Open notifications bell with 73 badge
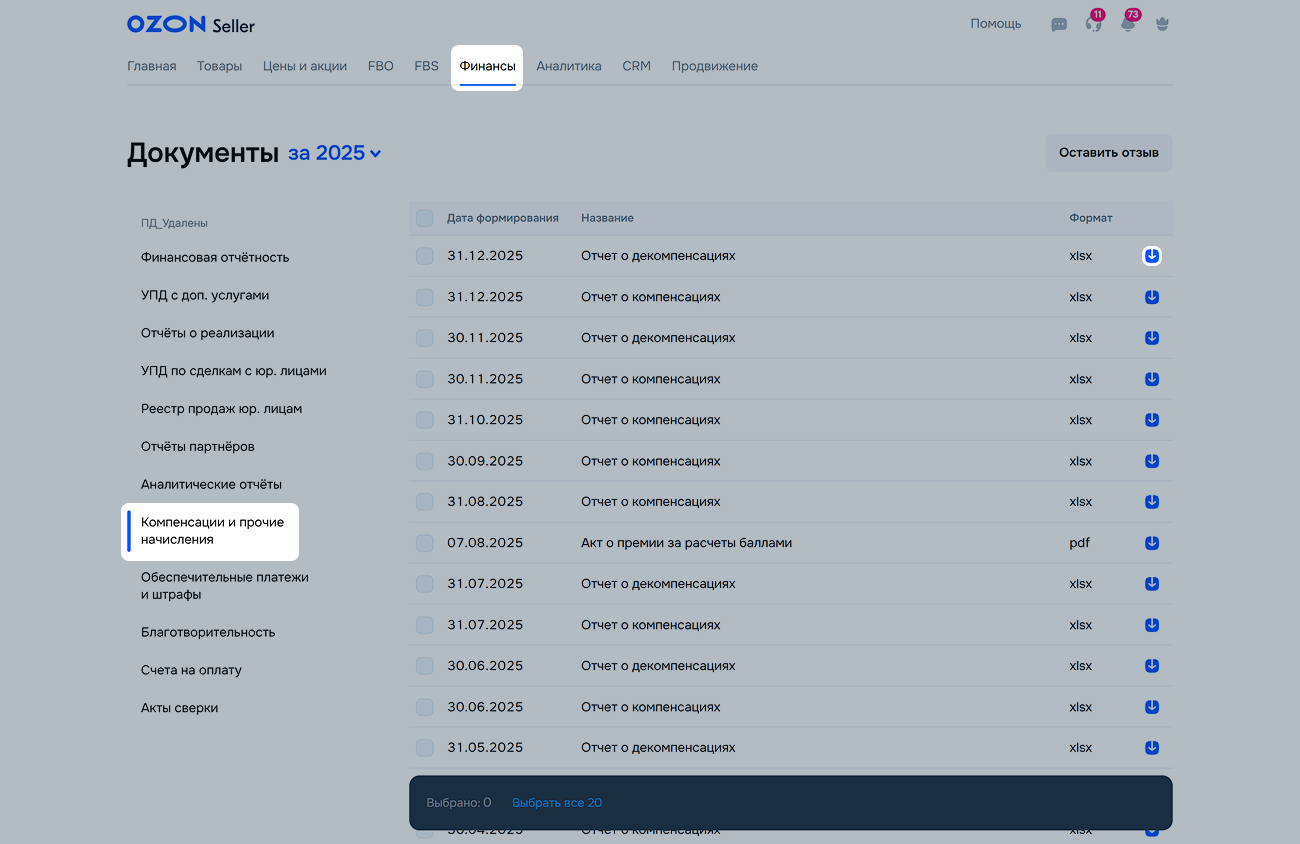The width and height of the screenshot is (1300, 844). coord(1128,25)
